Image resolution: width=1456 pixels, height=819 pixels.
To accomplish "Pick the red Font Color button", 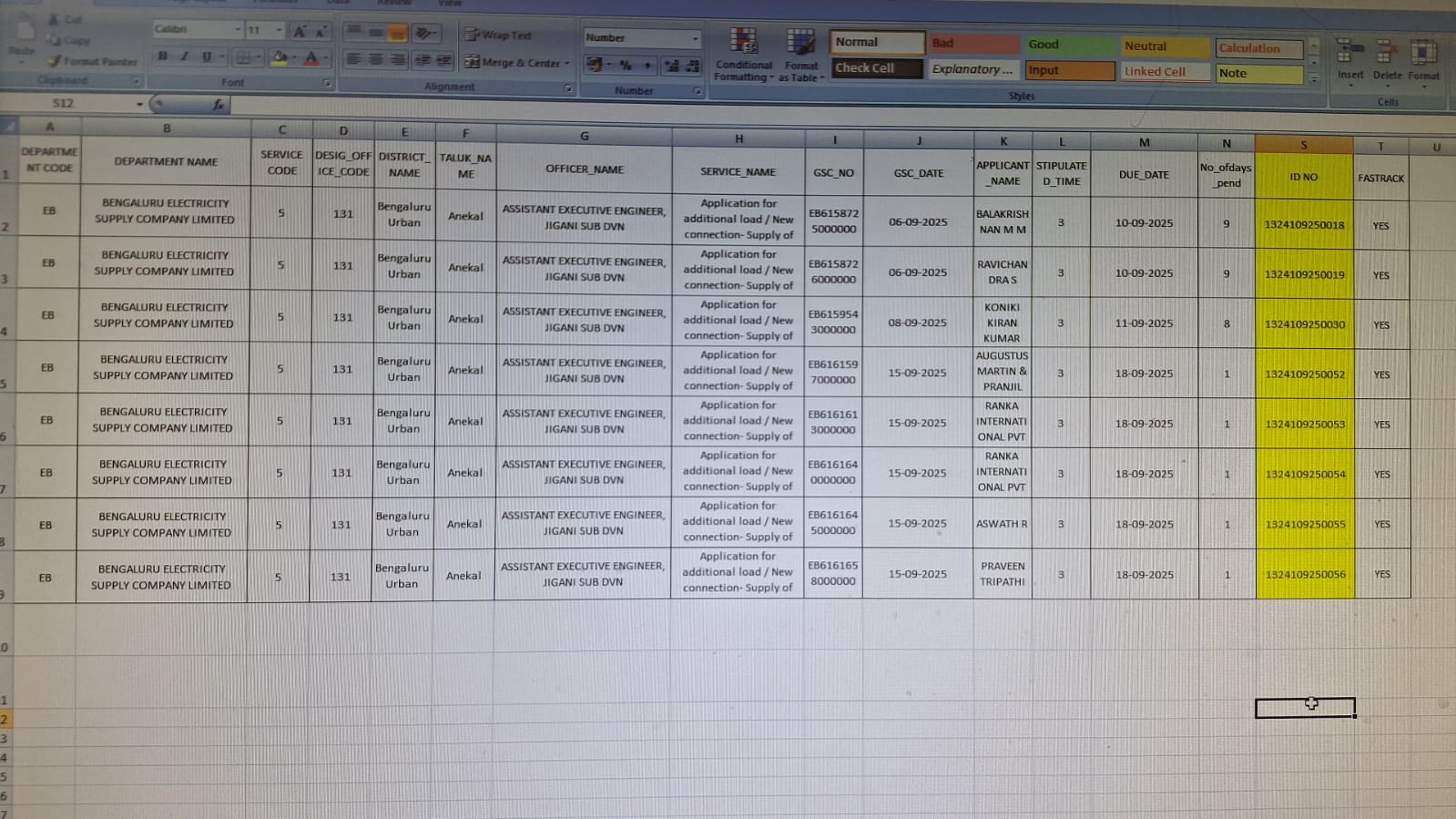I will [x=311, y=59].
